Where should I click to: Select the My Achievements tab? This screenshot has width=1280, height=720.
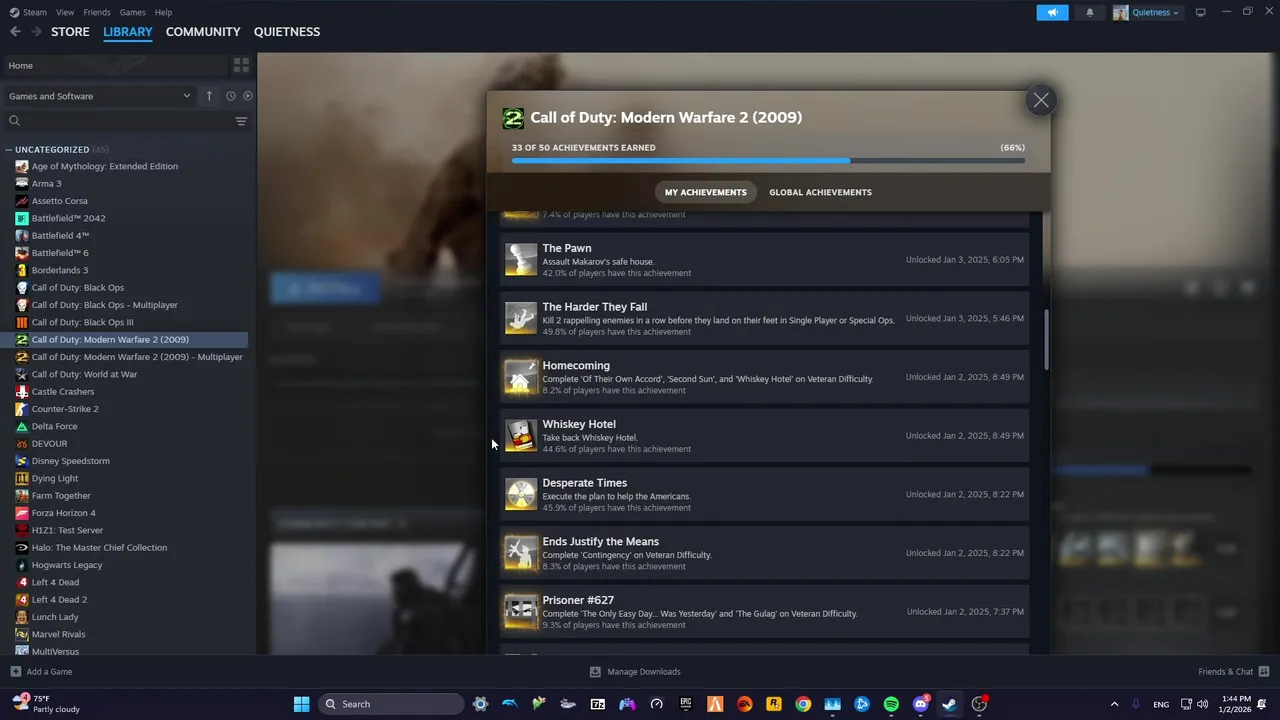[x=705, y=192]
